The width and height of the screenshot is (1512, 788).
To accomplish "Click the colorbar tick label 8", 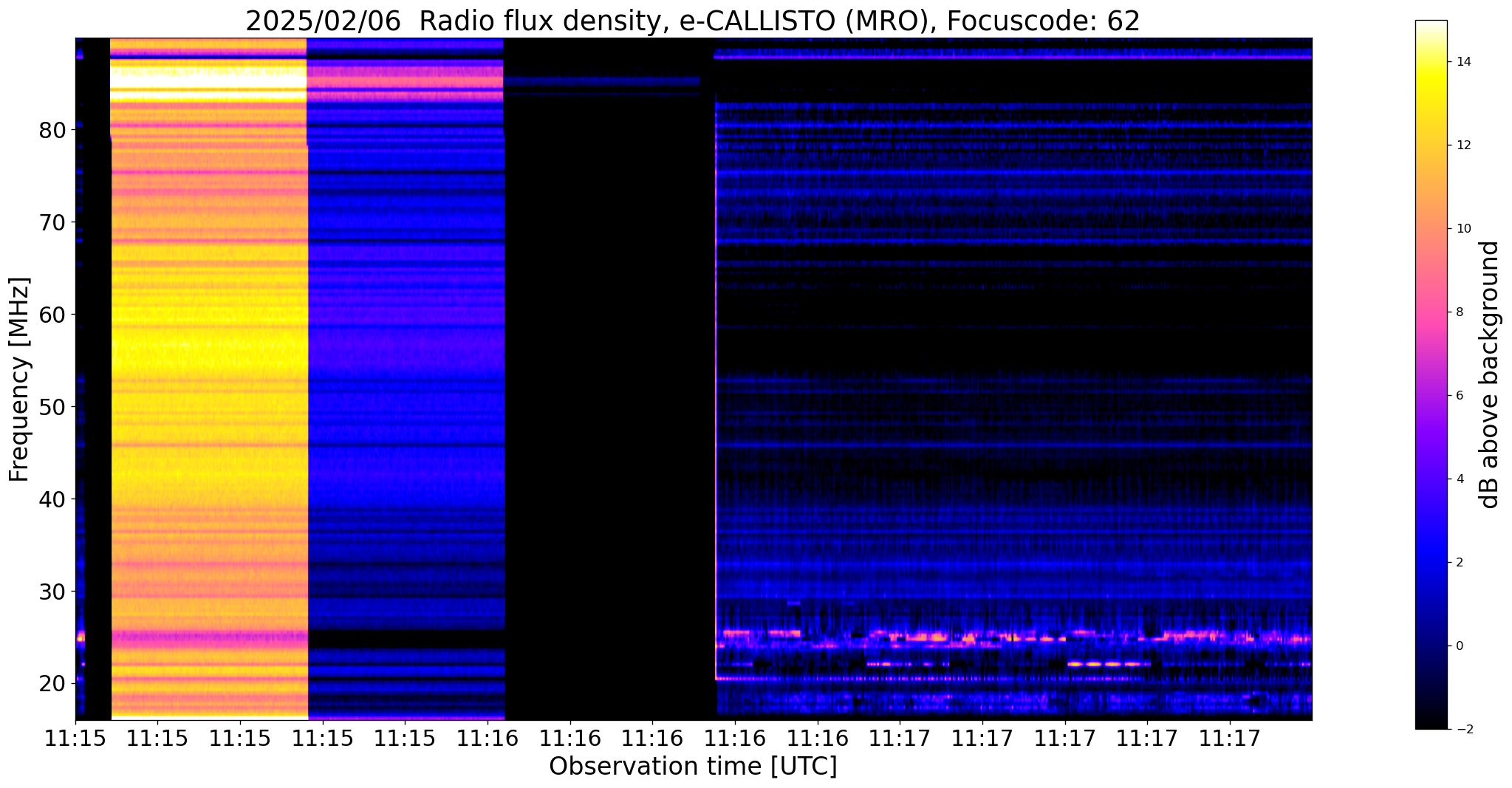I will [1460, 312].
